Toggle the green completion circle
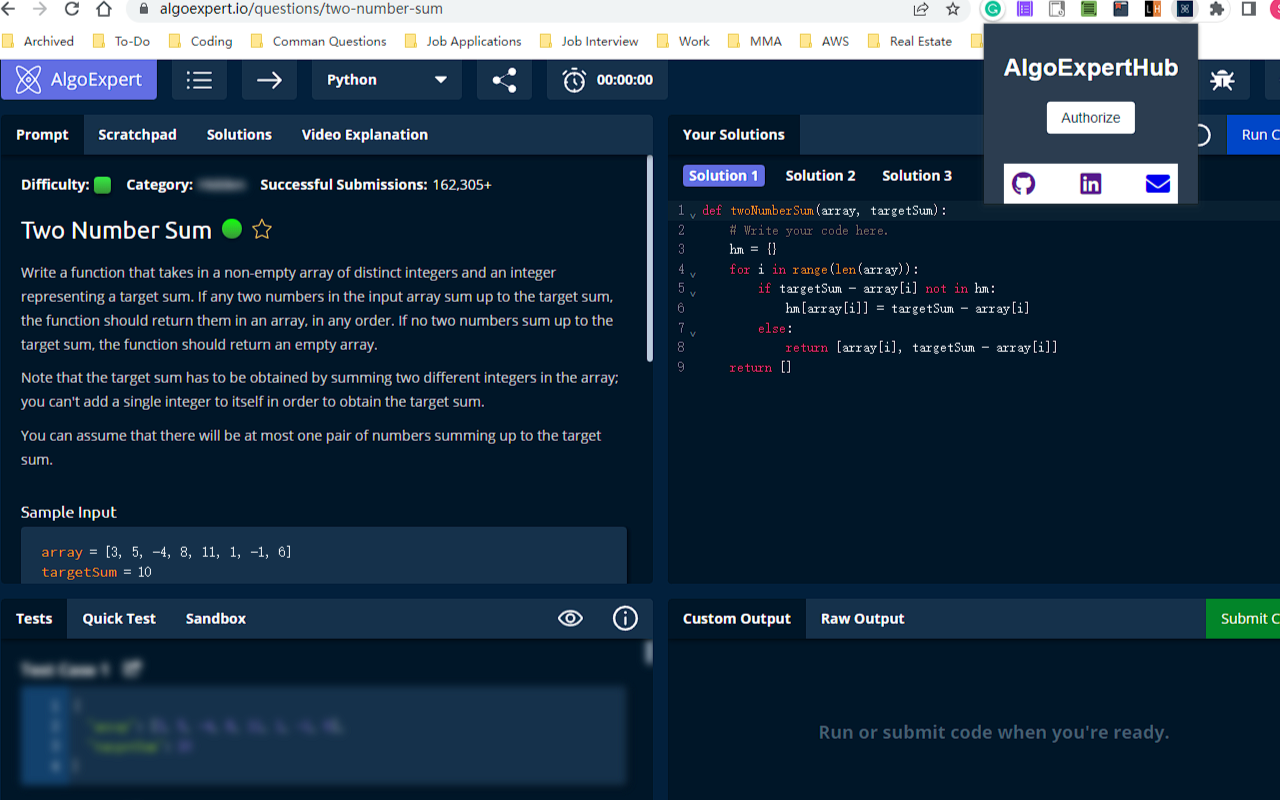1280x800 pixels. point(232,229)
